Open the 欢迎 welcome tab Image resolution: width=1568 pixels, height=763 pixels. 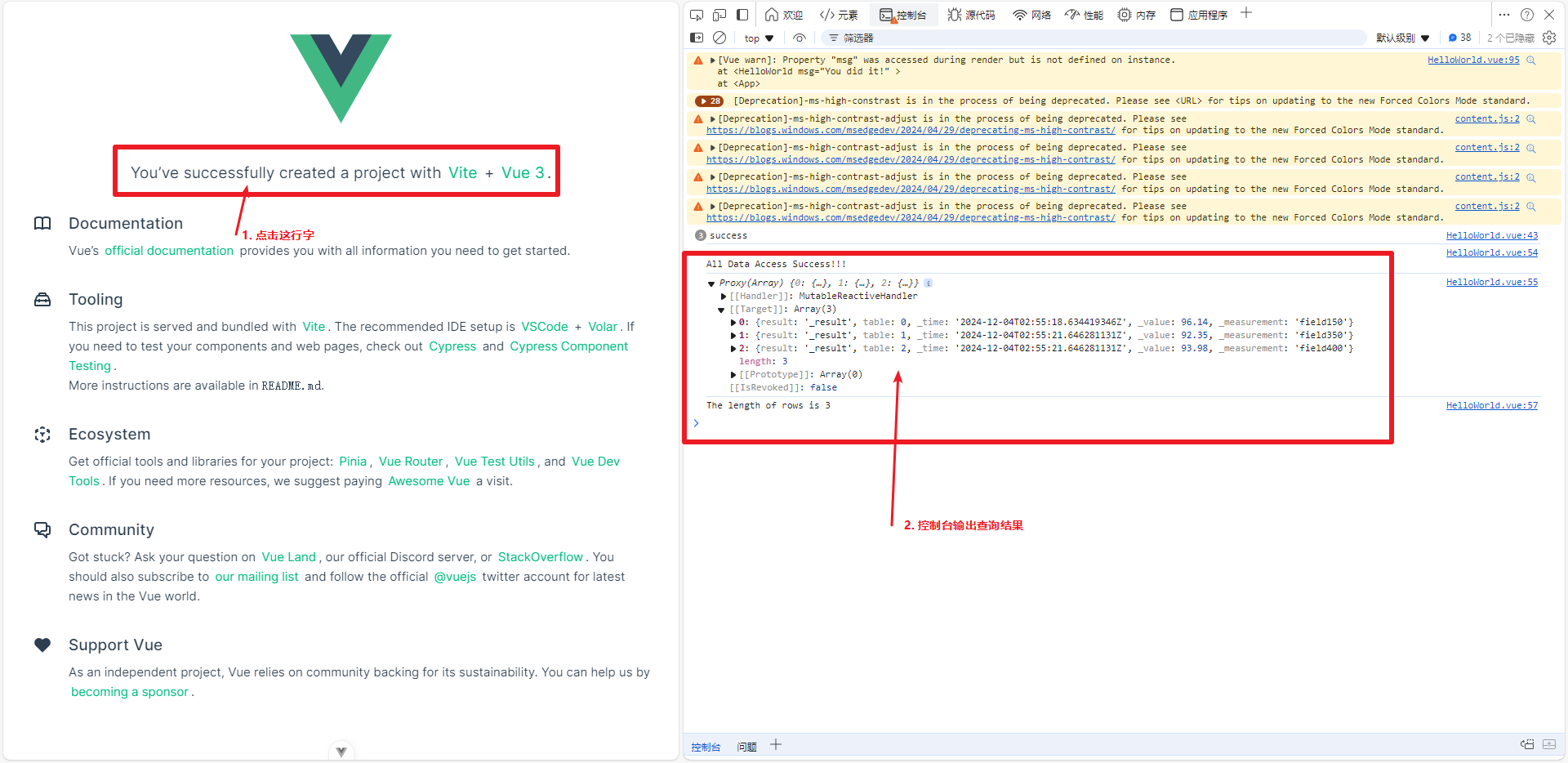tap(784, 15)
